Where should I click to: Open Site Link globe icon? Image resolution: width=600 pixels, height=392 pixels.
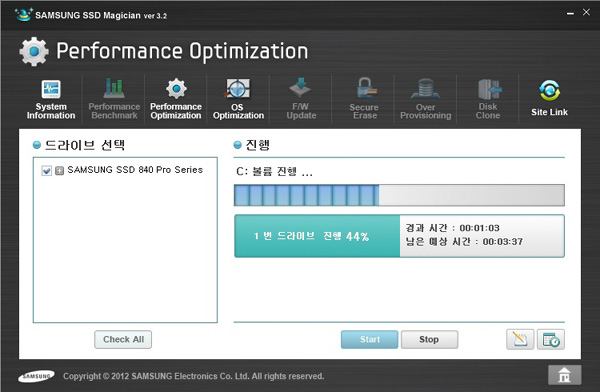[549, 91]
